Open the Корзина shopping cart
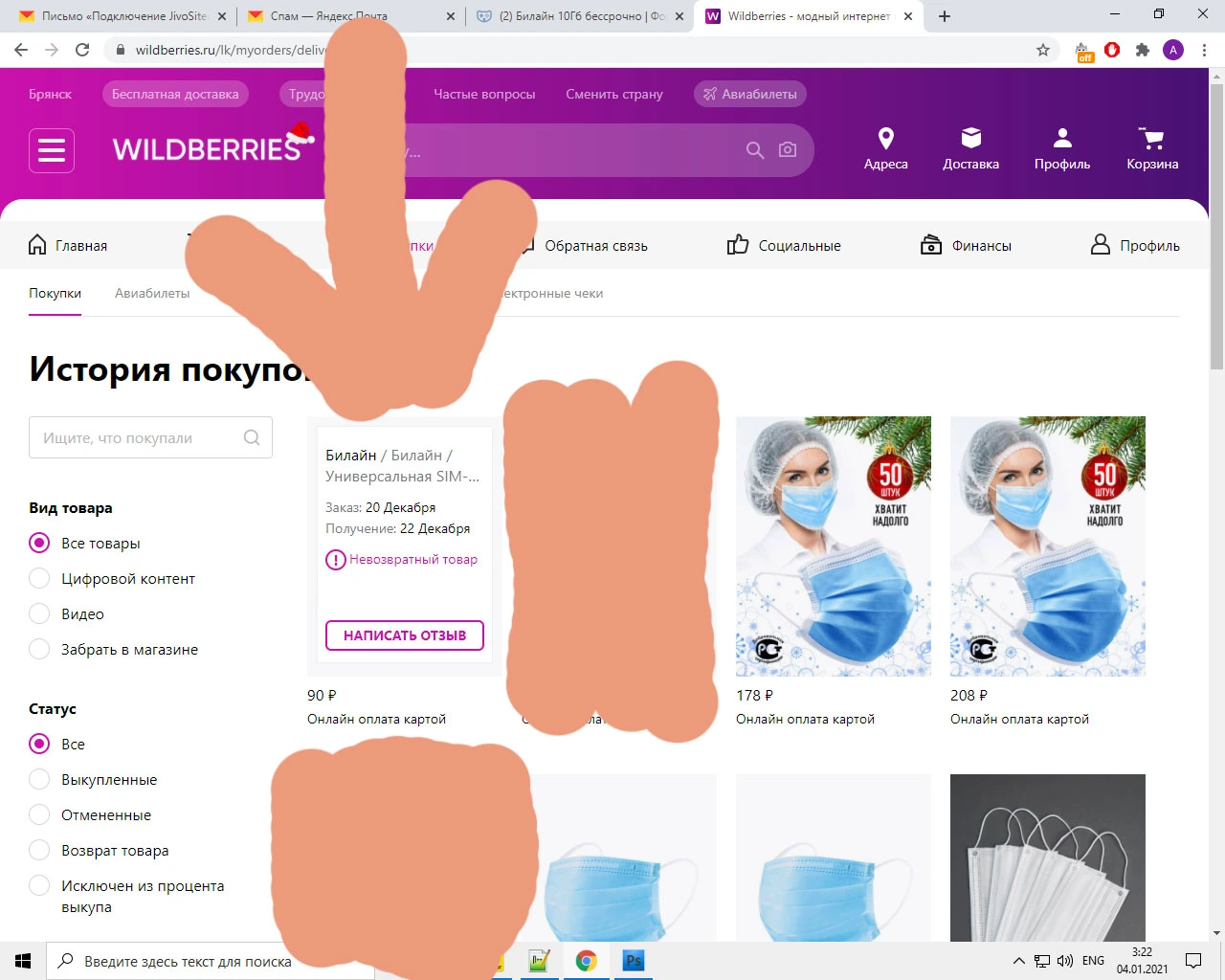 [1152, 149]
